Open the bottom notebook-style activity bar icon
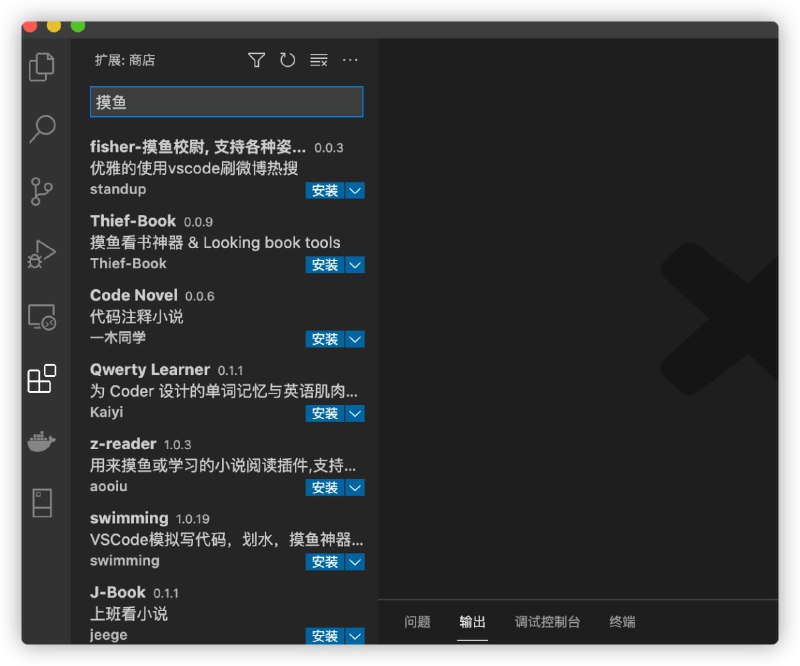Viewport: 800px width, 666px height. click(42, 503)
